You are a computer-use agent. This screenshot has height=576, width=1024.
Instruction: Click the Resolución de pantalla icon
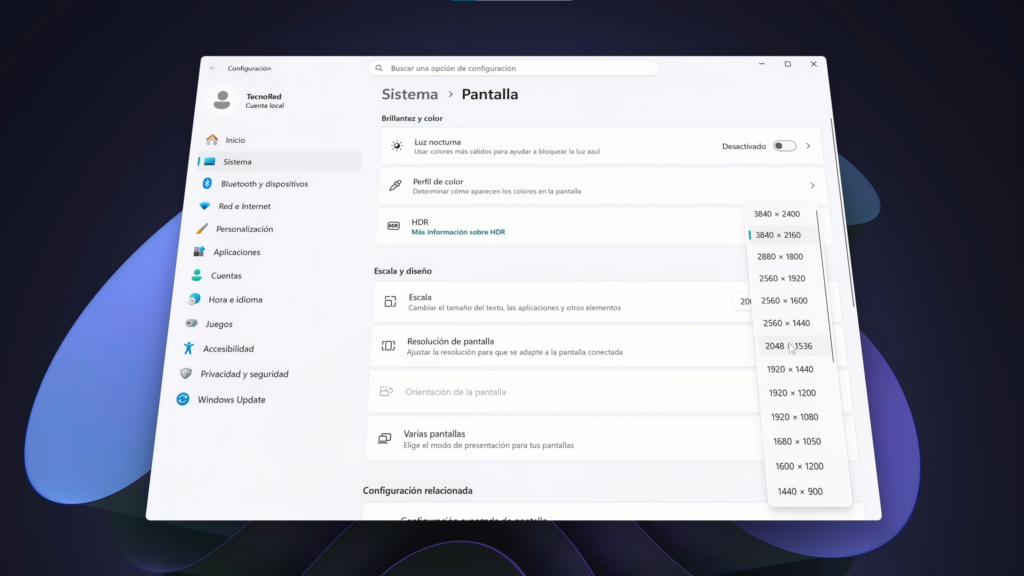(388, 345)
